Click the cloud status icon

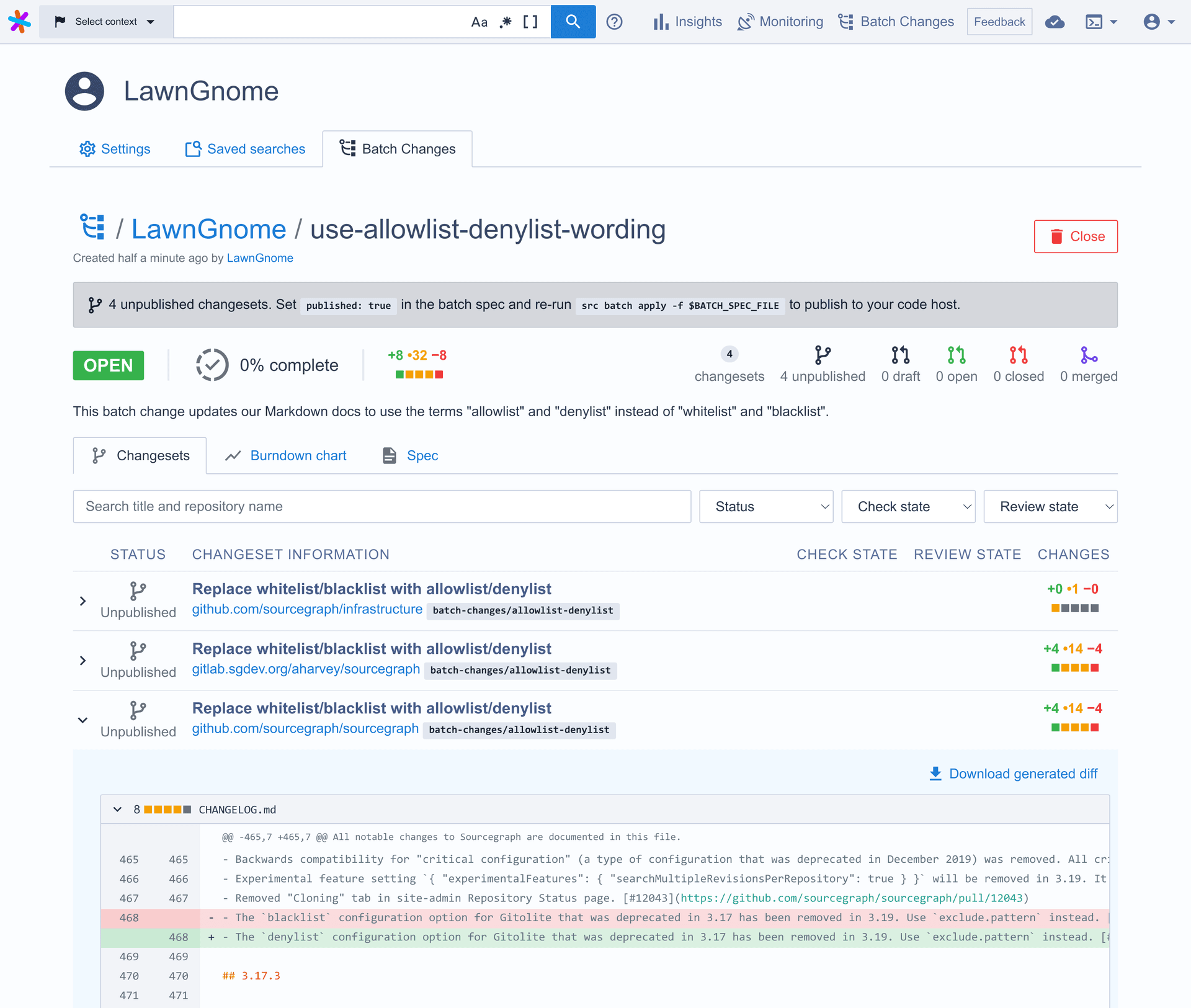point(1055,22)
